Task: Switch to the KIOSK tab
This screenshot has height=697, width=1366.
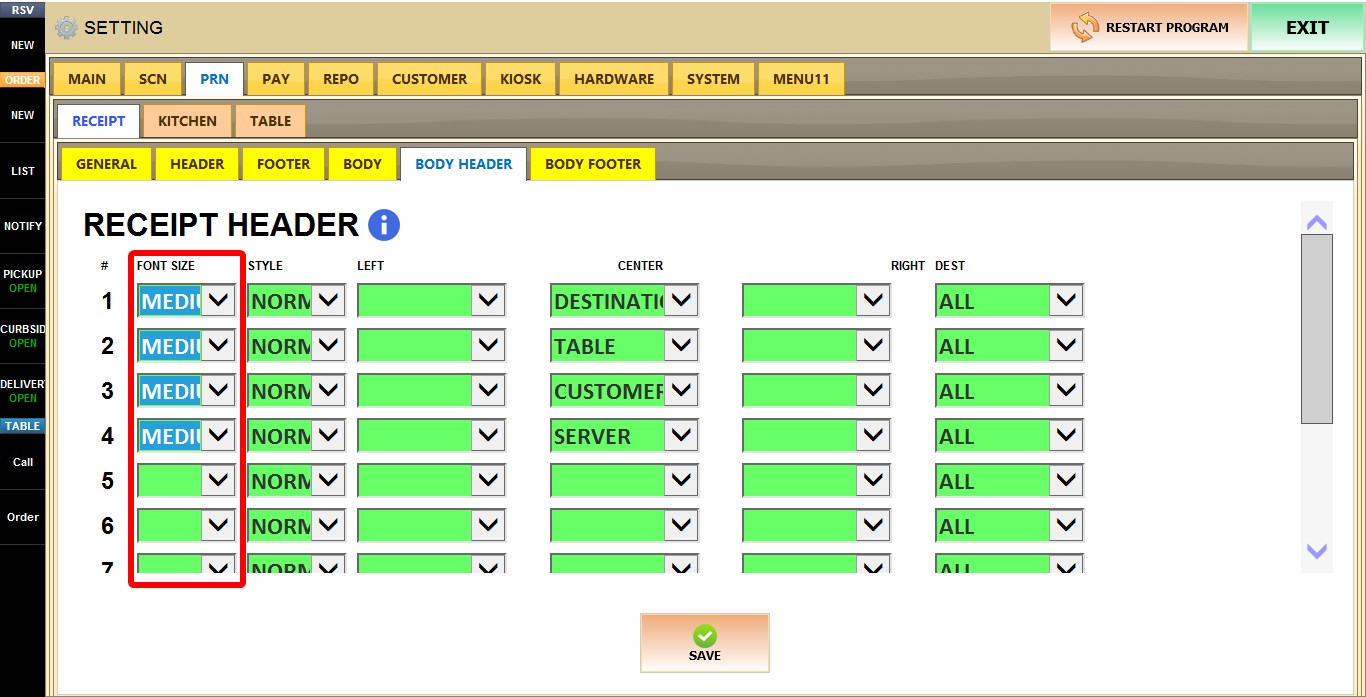Action: click(520, 79)
